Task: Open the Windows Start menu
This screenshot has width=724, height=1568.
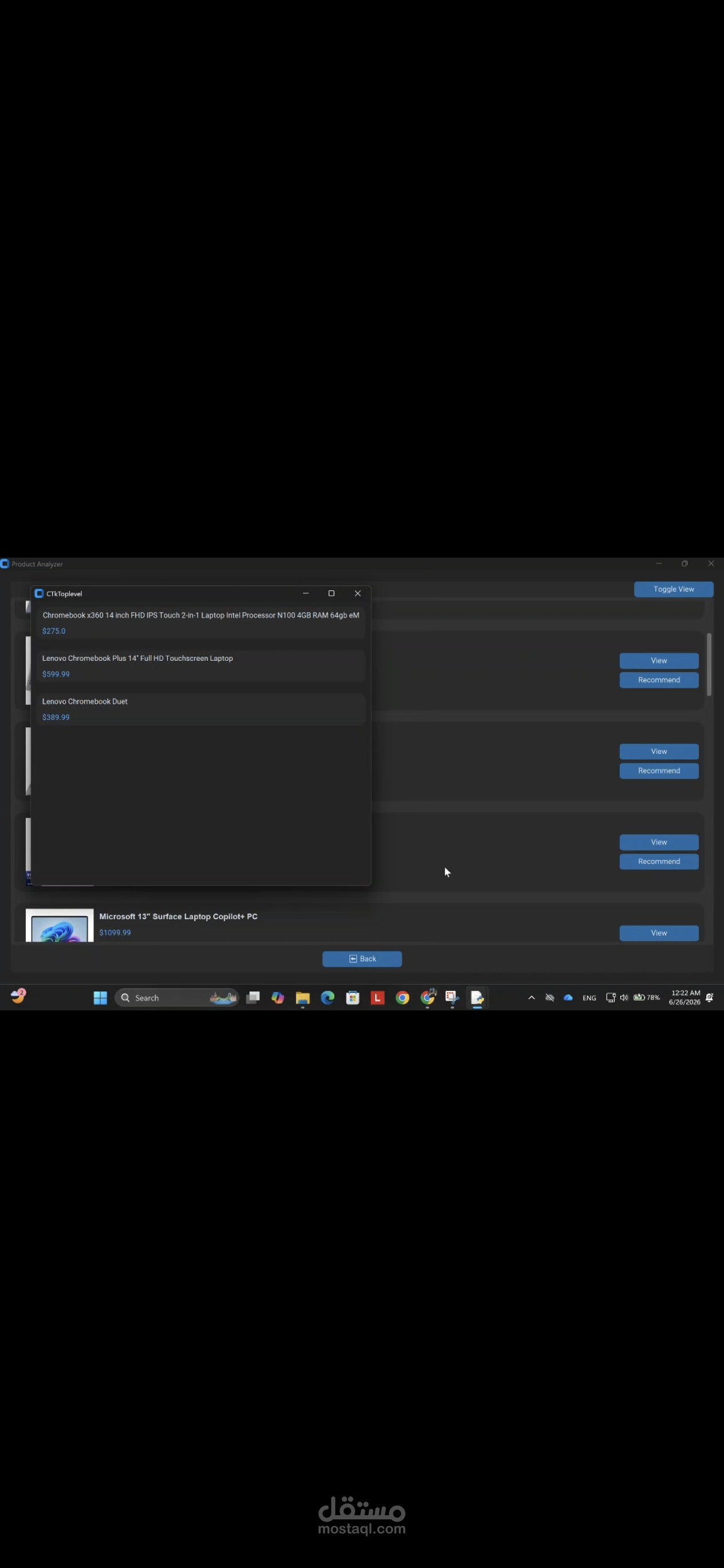Action: pyautogui.click(x=100, y=998)
